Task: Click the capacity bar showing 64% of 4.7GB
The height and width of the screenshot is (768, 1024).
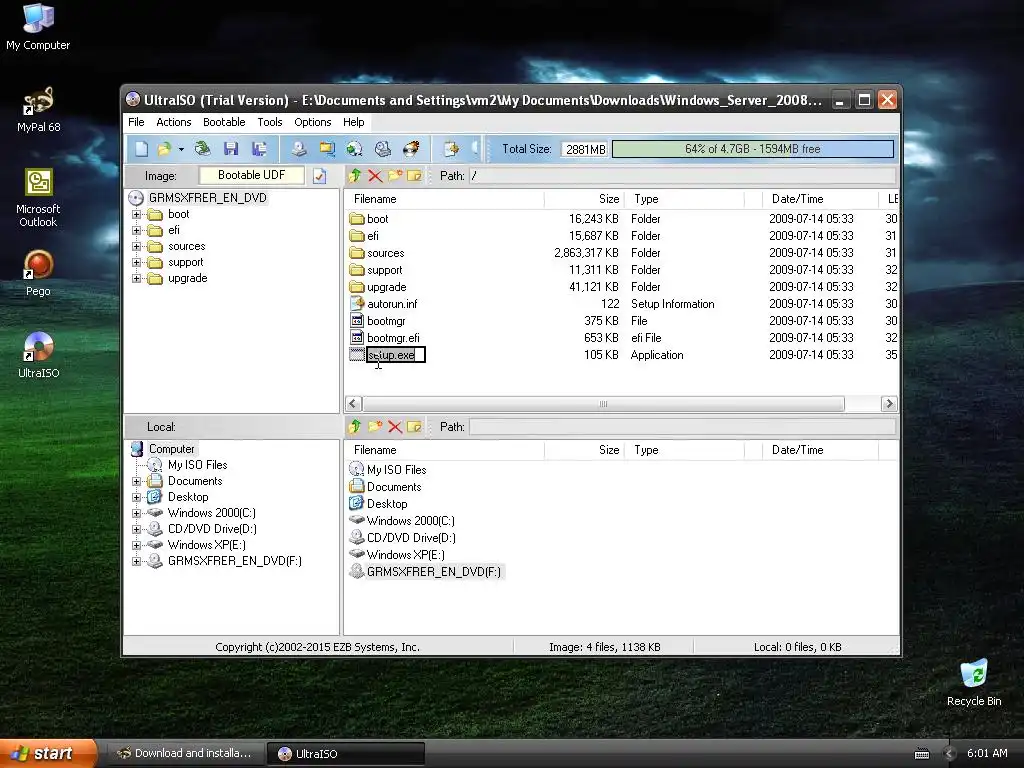Action: (x=753, y=149)
